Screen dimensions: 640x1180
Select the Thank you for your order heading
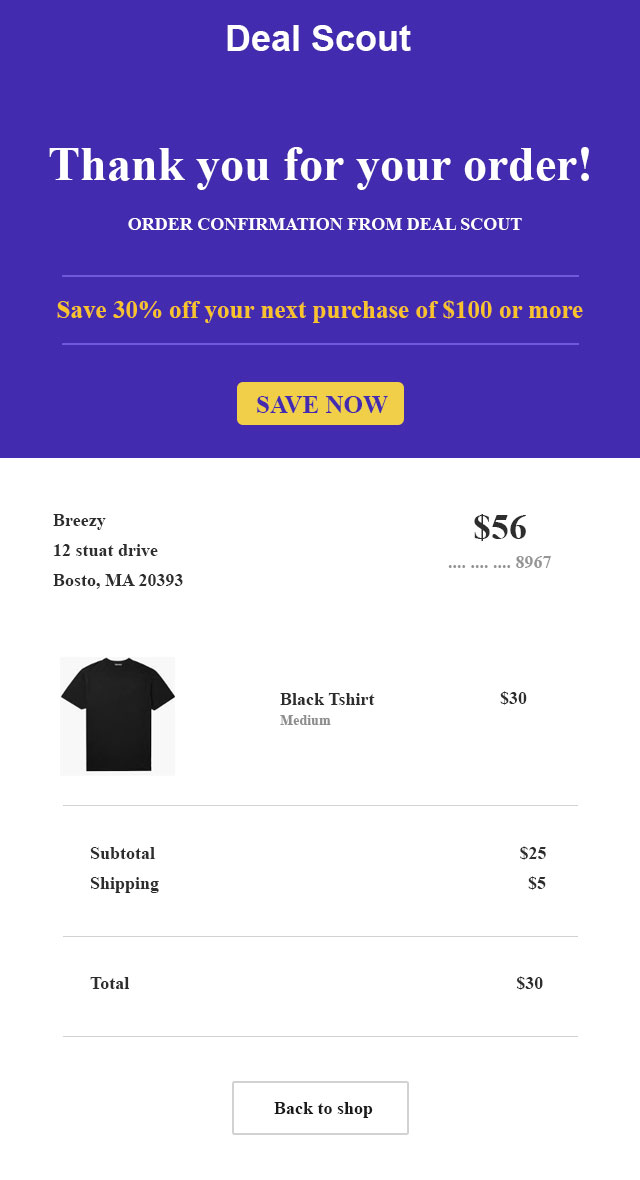tap(320, 165)
